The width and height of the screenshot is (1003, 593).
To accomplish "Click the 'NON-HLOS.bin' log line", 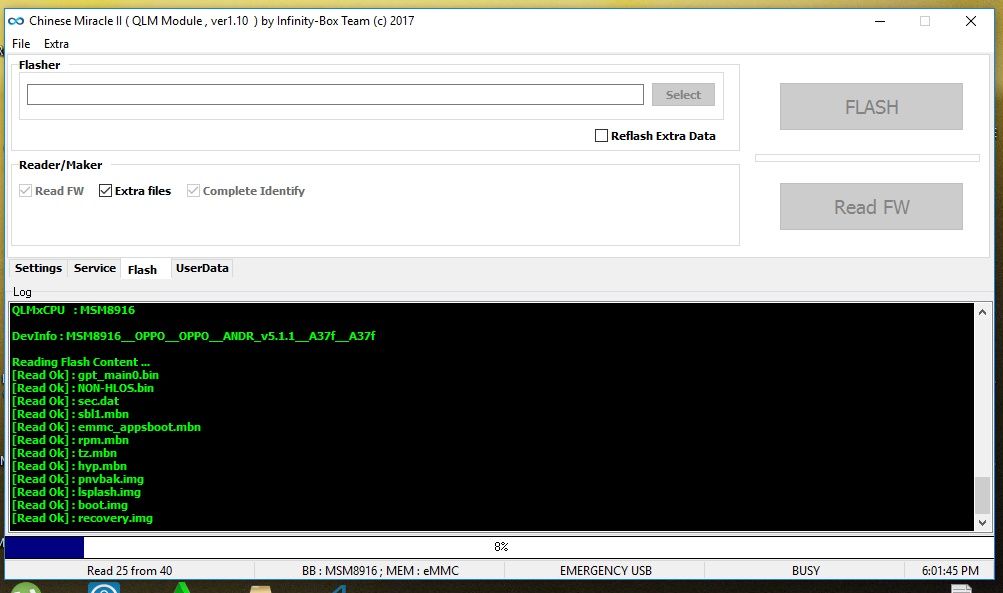I will click(83, 388).
